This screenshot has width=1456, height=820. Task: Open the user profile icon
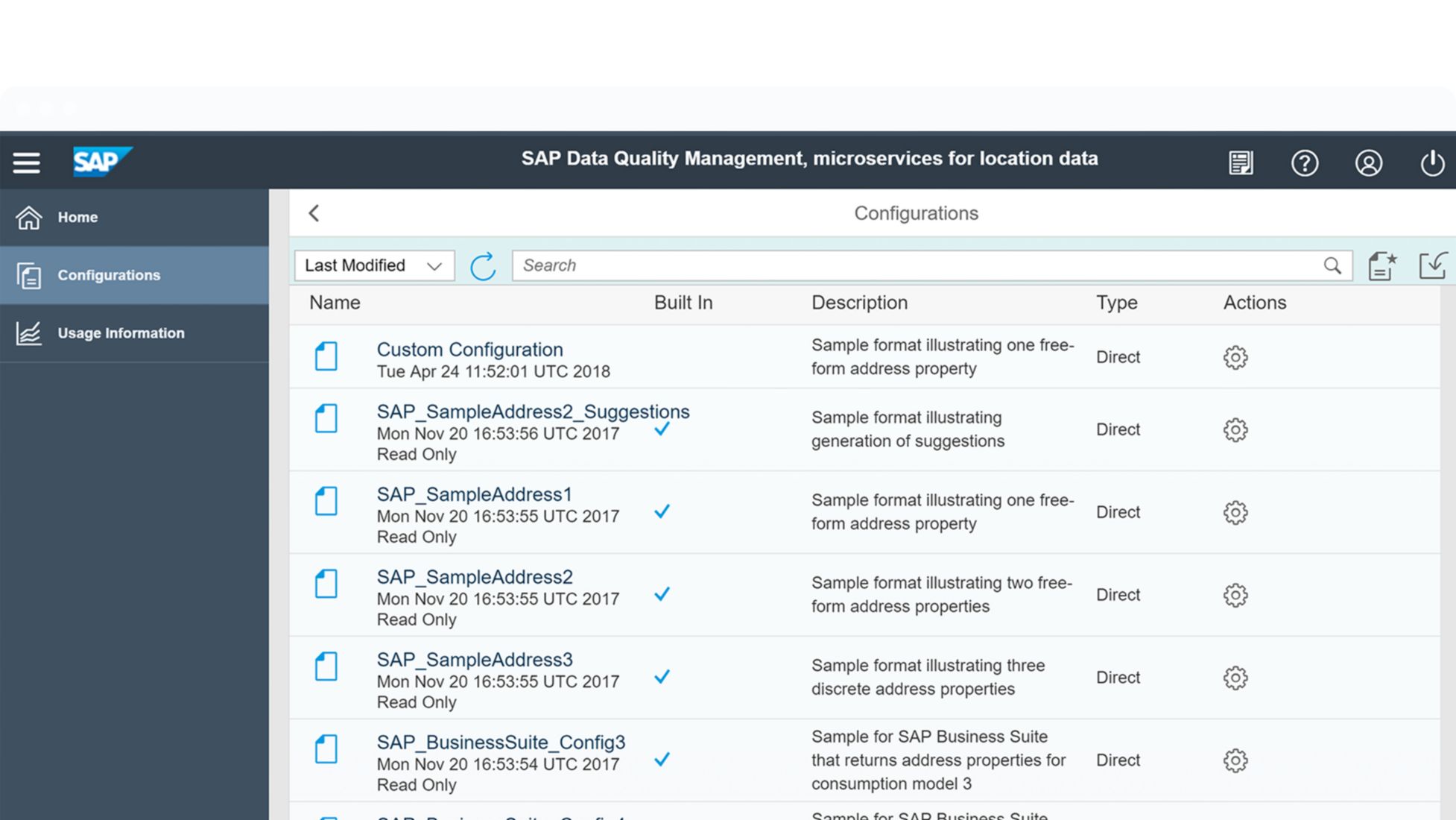pos(1368,163)
